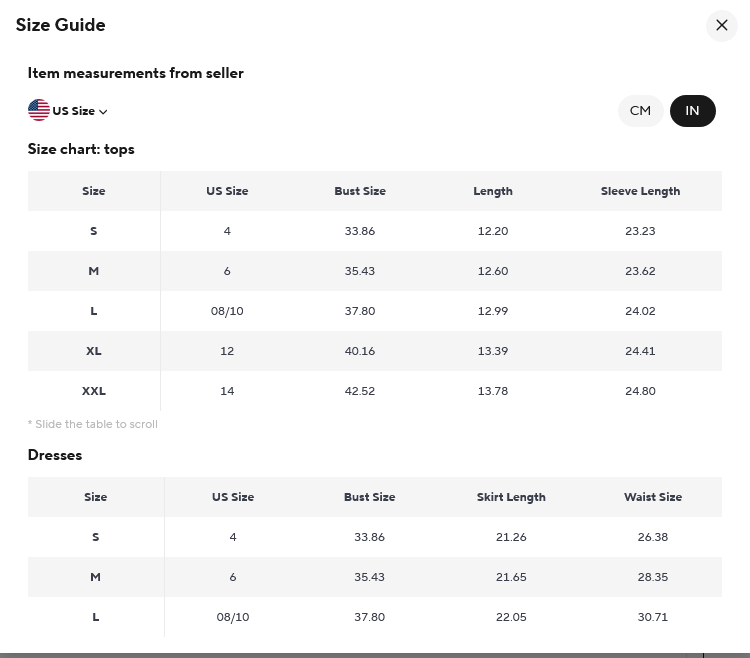The width and height of the screenshot is (750, 658).
Task: Click the "Slide the table to scroll" hint
Action: pos(93,424)
